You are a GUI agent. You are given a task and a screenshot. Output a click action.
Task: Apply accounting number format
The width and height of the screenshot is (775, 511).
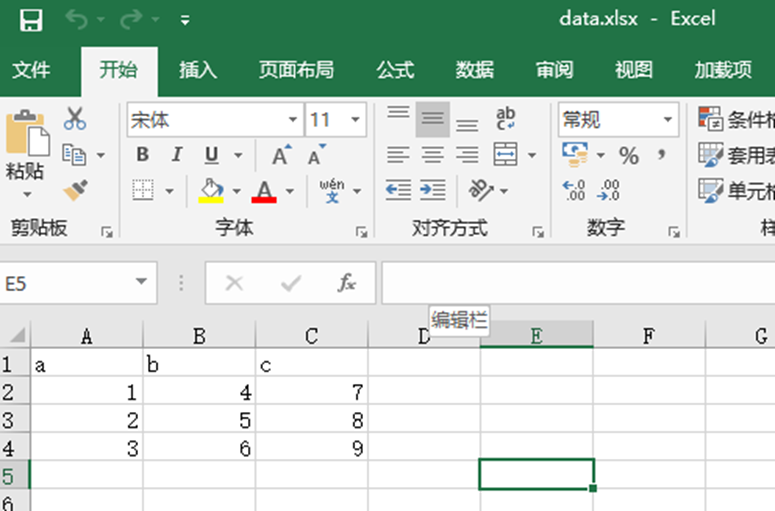click(575, 155)
